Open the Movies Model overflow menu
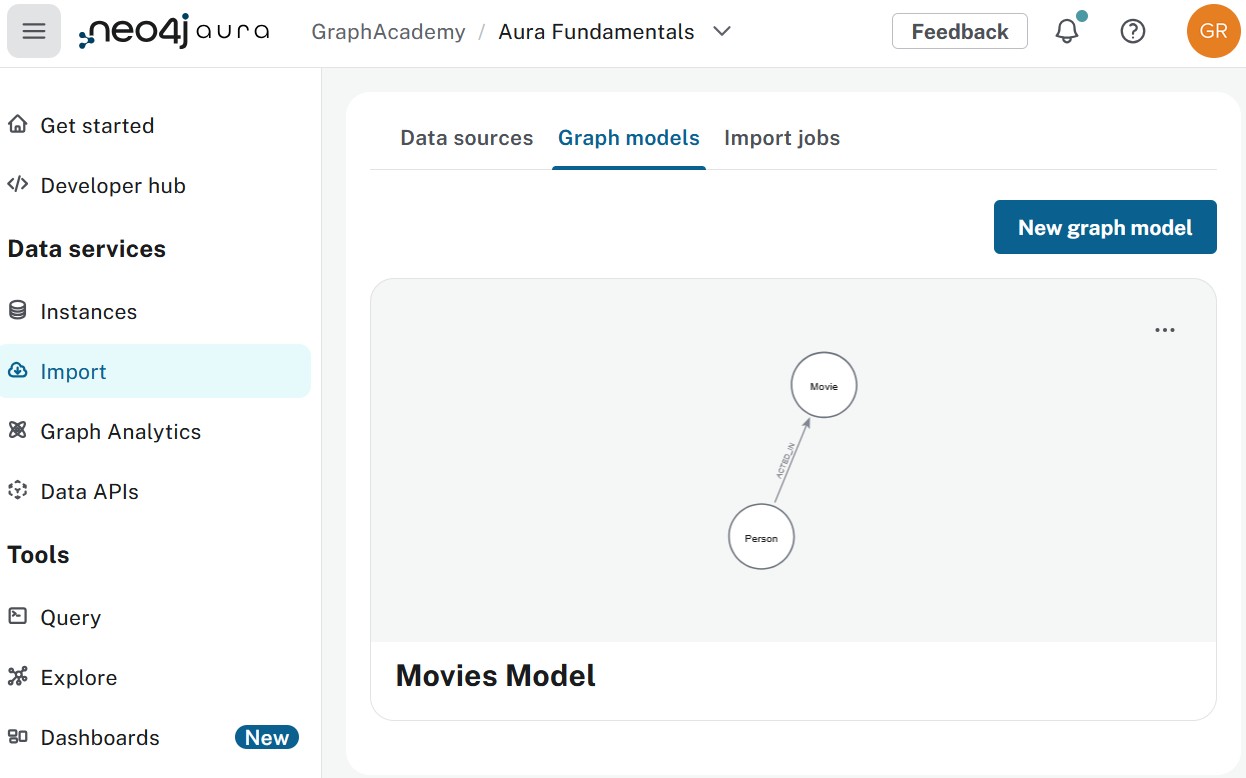 1164,329
